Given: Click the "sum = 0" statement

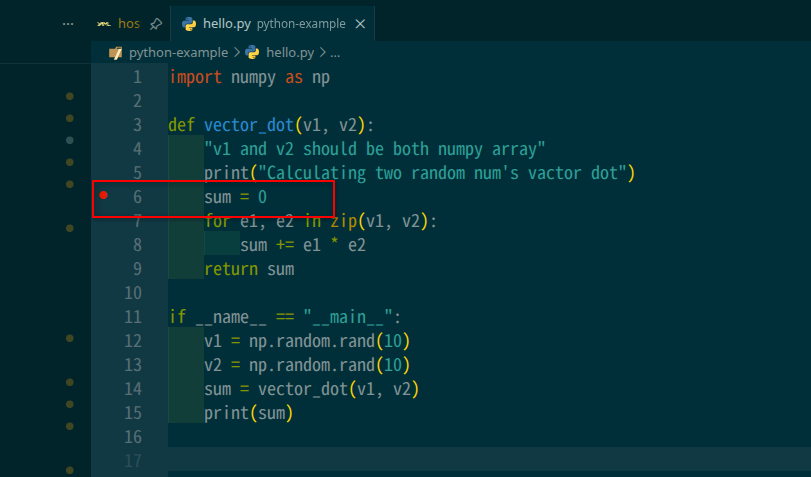Looking at the screenshot, I should tap(235, 197).
